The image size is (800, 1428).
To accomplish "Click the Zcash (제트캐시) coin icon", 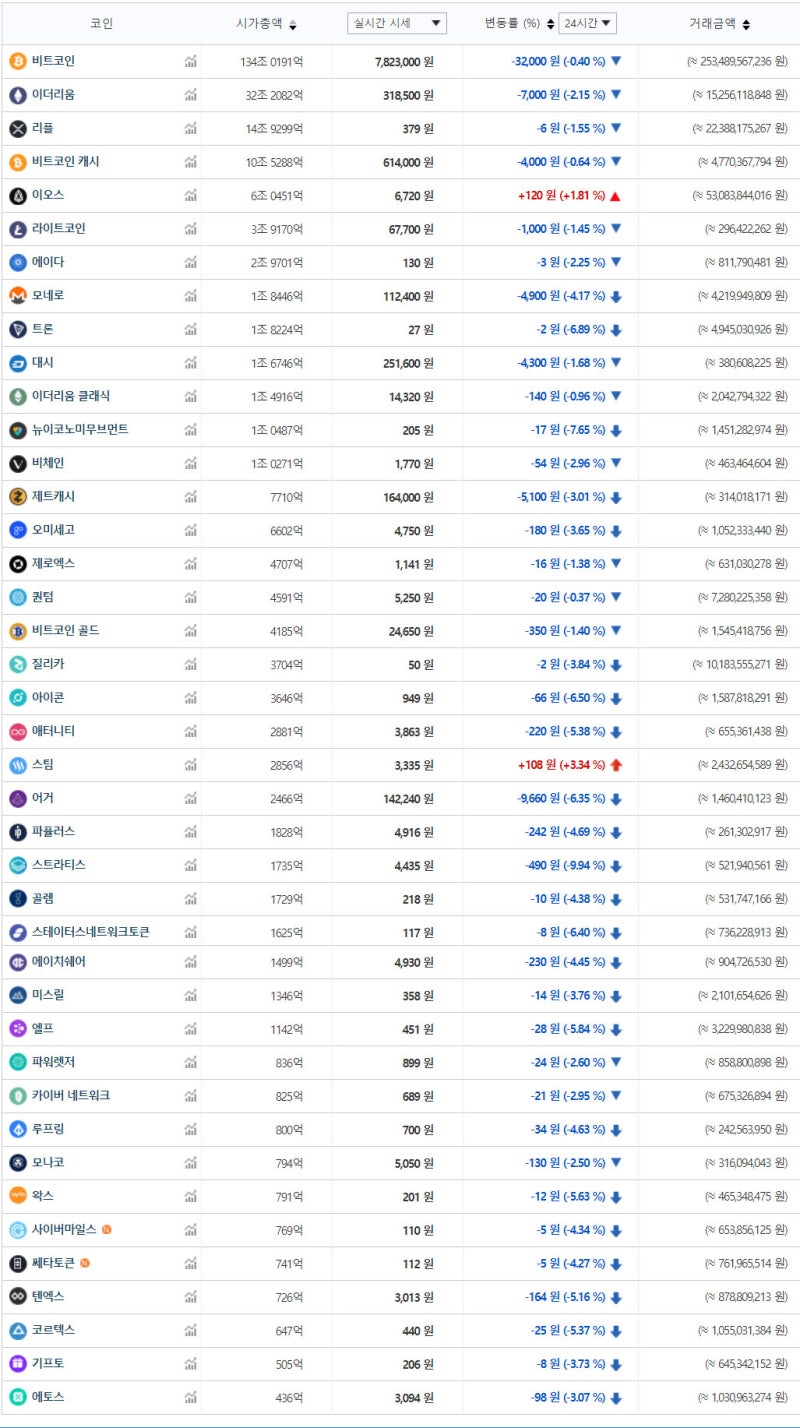I will (17, 497).
